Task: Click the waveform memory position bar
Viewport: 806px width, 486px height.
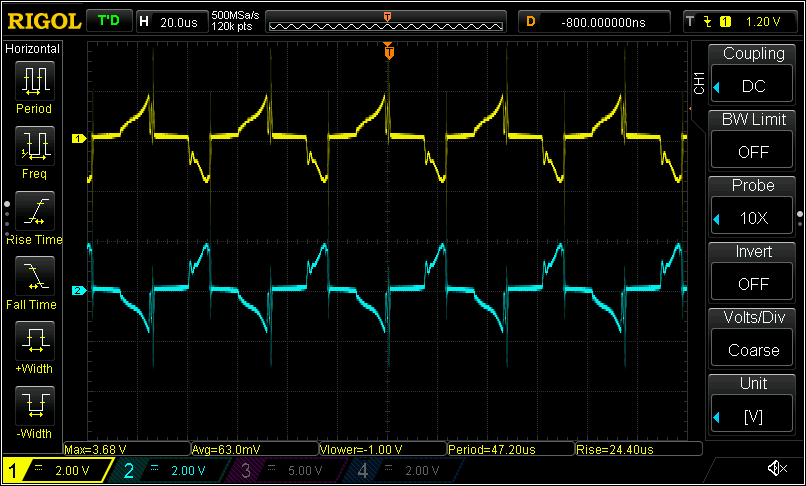Action: pos(387,21)
